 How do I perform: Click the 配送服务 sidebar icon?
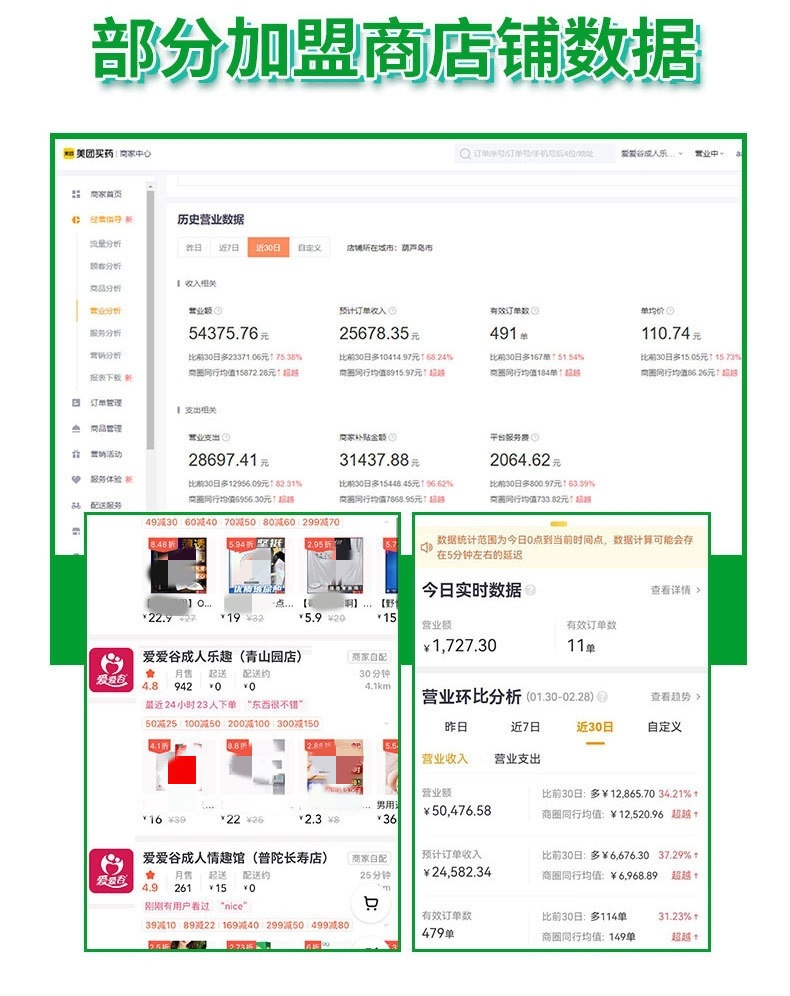pos(76,506)
